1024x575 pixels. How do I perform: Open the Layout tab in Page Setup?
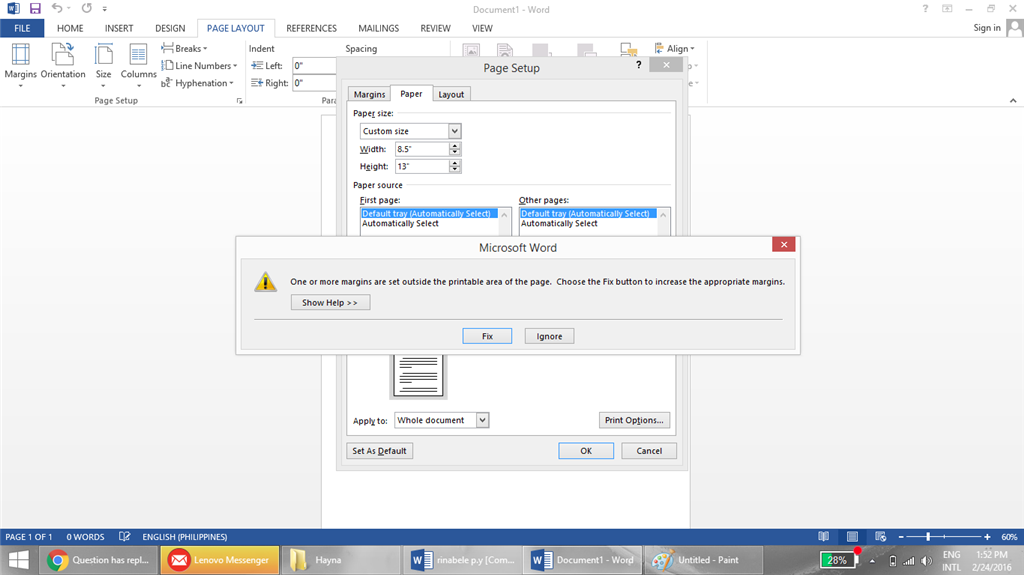(x=451, y=94)
